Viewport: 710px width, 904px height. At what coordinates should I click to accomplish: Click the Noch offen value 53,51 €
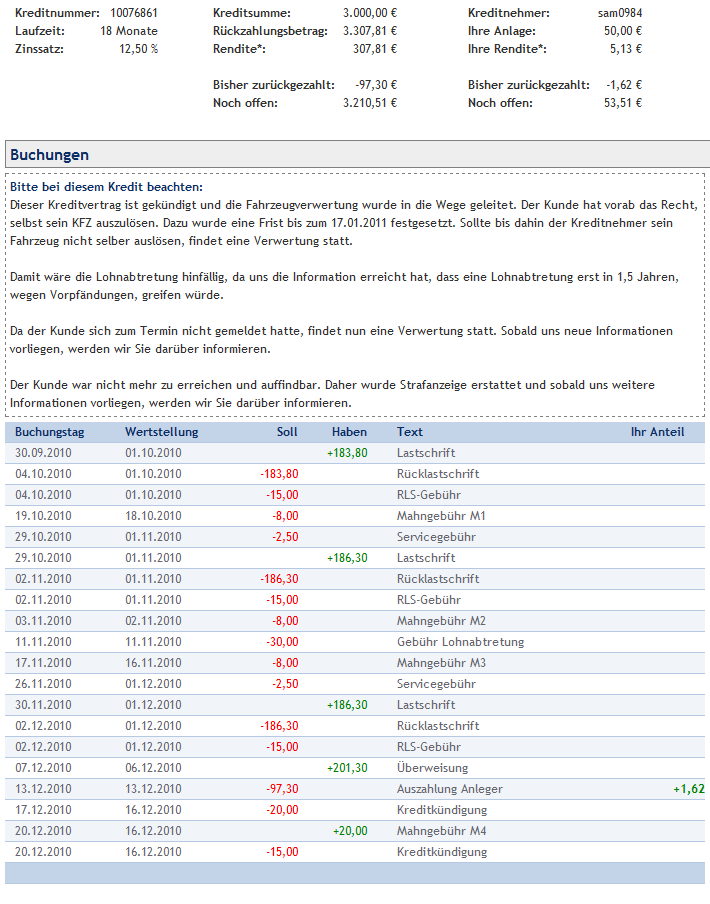622,103
